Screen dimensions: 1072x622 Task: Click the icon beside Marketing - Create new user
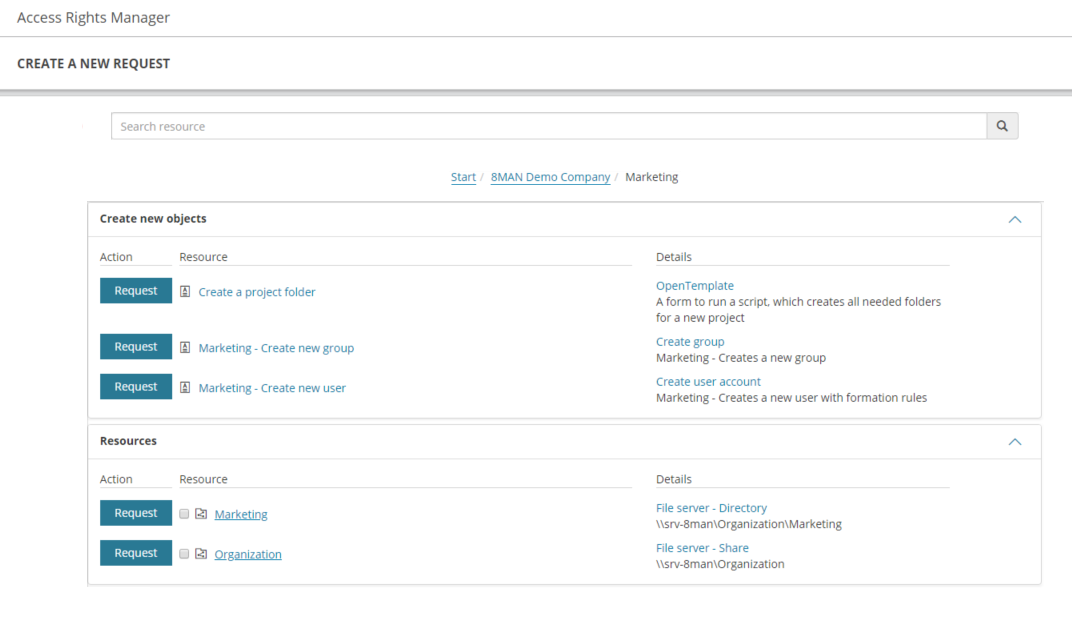(185, 388)
